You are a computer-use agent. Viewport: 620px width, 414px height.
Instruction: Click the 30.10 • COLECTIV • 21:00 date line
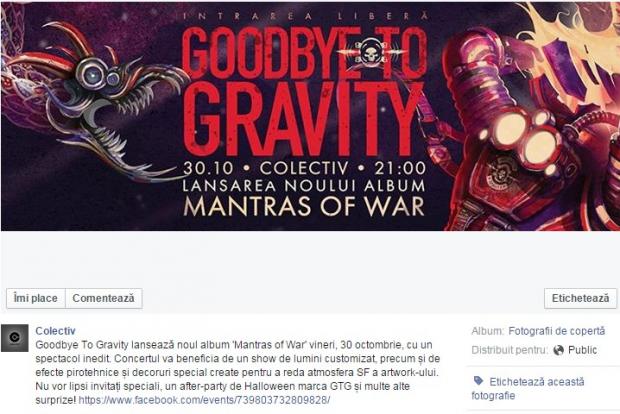point(304,168)
